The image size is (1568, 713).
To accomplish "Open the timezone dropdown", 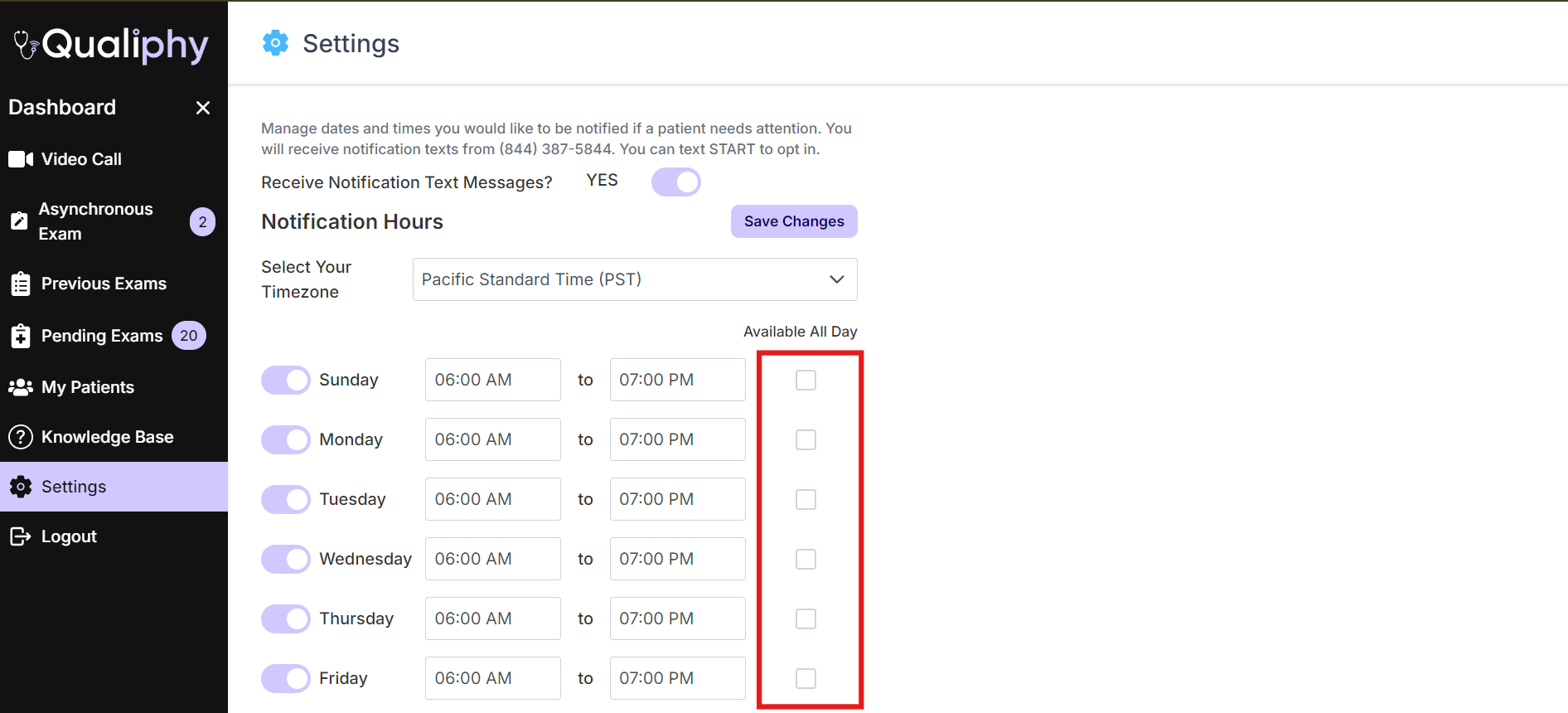I will 634,279.
